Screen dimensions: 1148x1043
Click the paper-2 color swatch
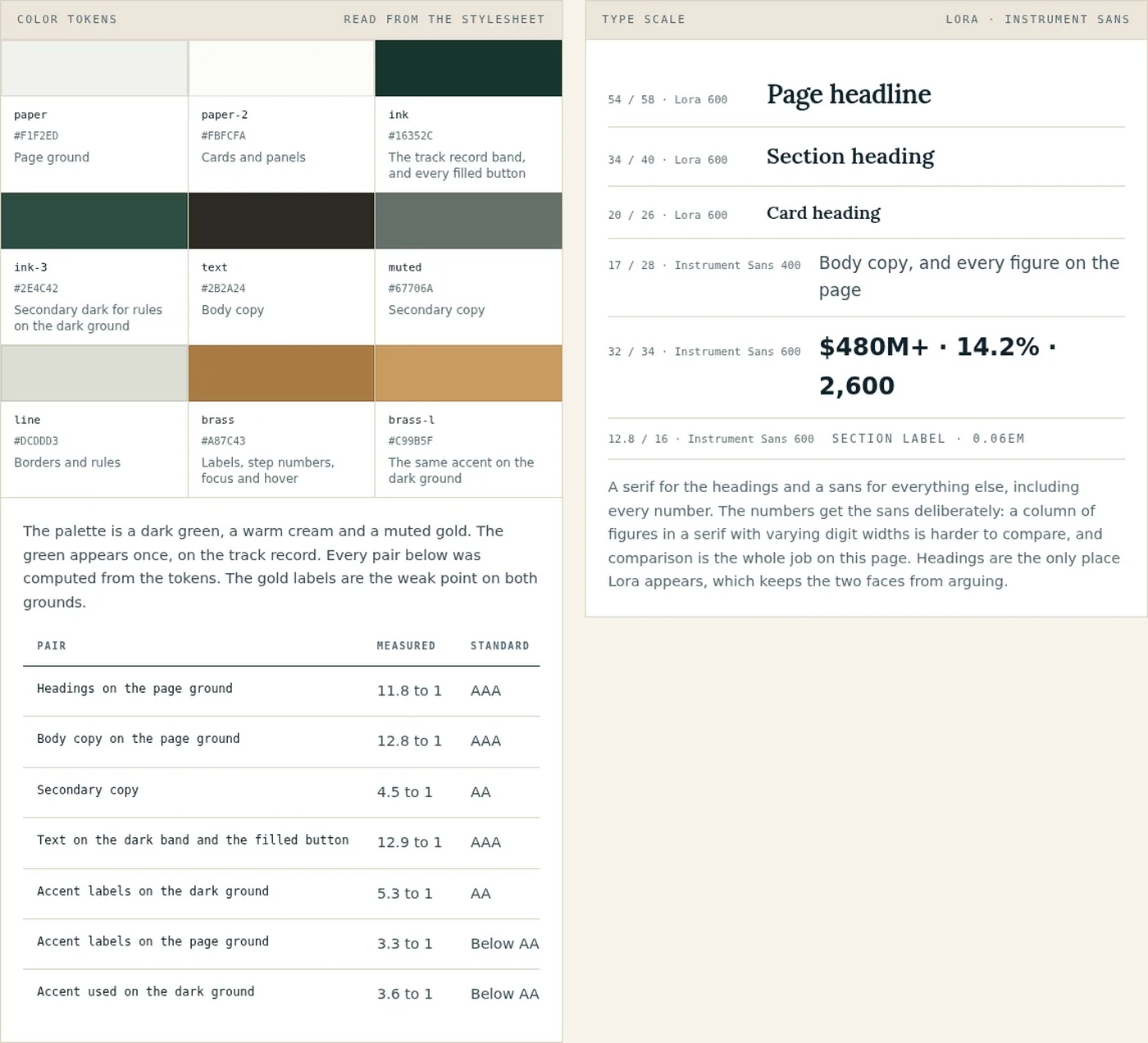tap(281, 68)
